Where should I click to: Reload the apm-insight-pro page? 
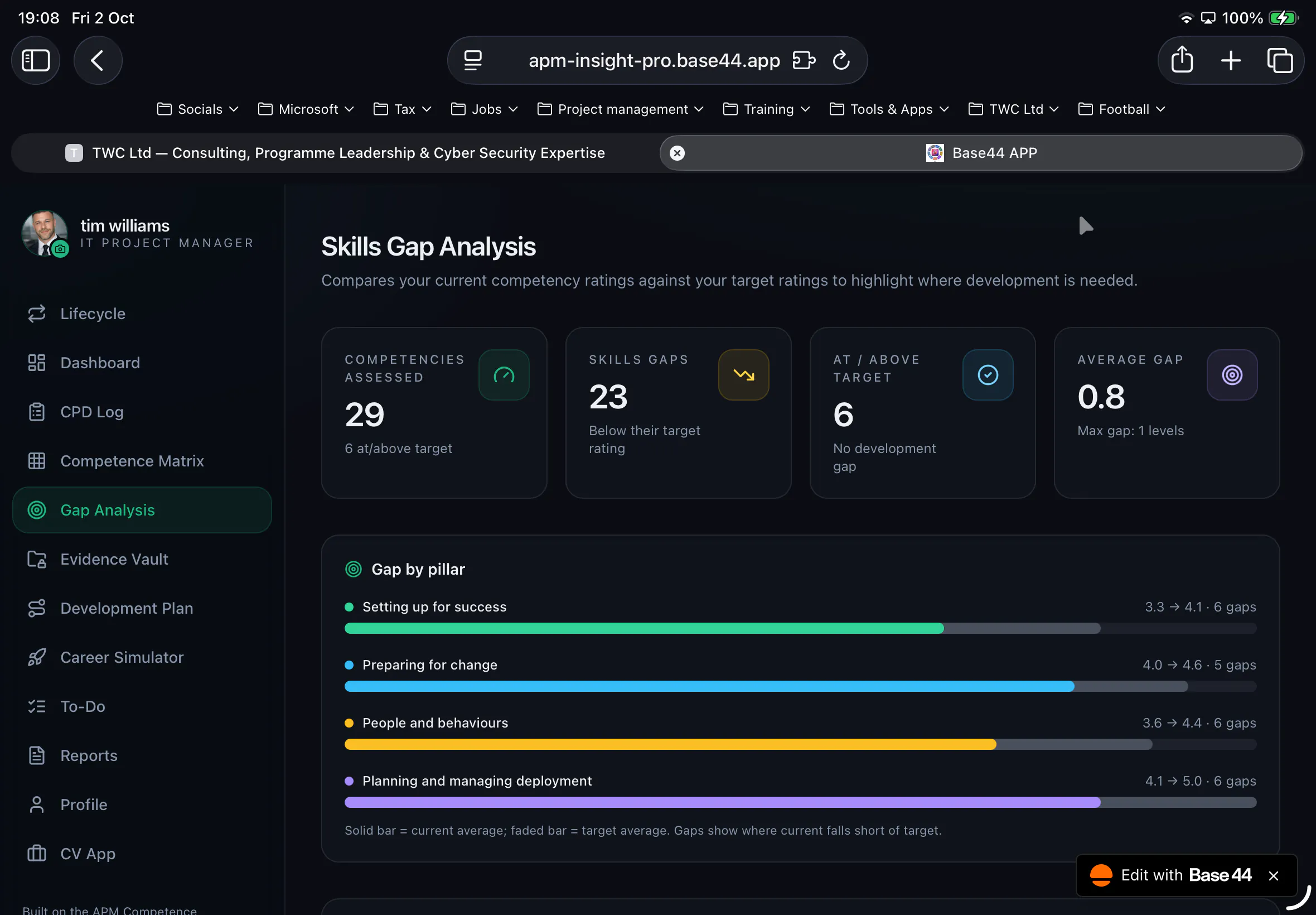click(840, 60)
